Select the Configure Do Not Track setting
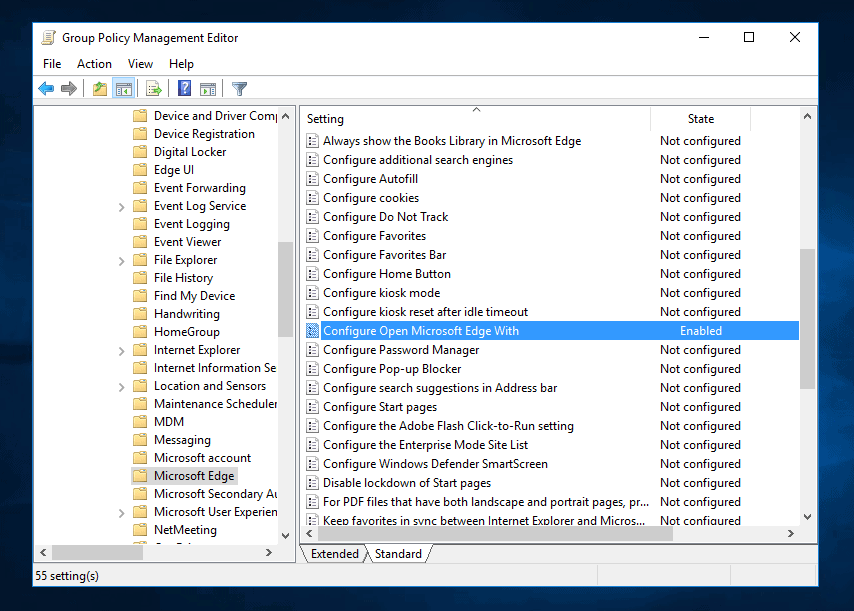Image resolution: width=854 pixels, height=611 pixels. click(386, 217)
